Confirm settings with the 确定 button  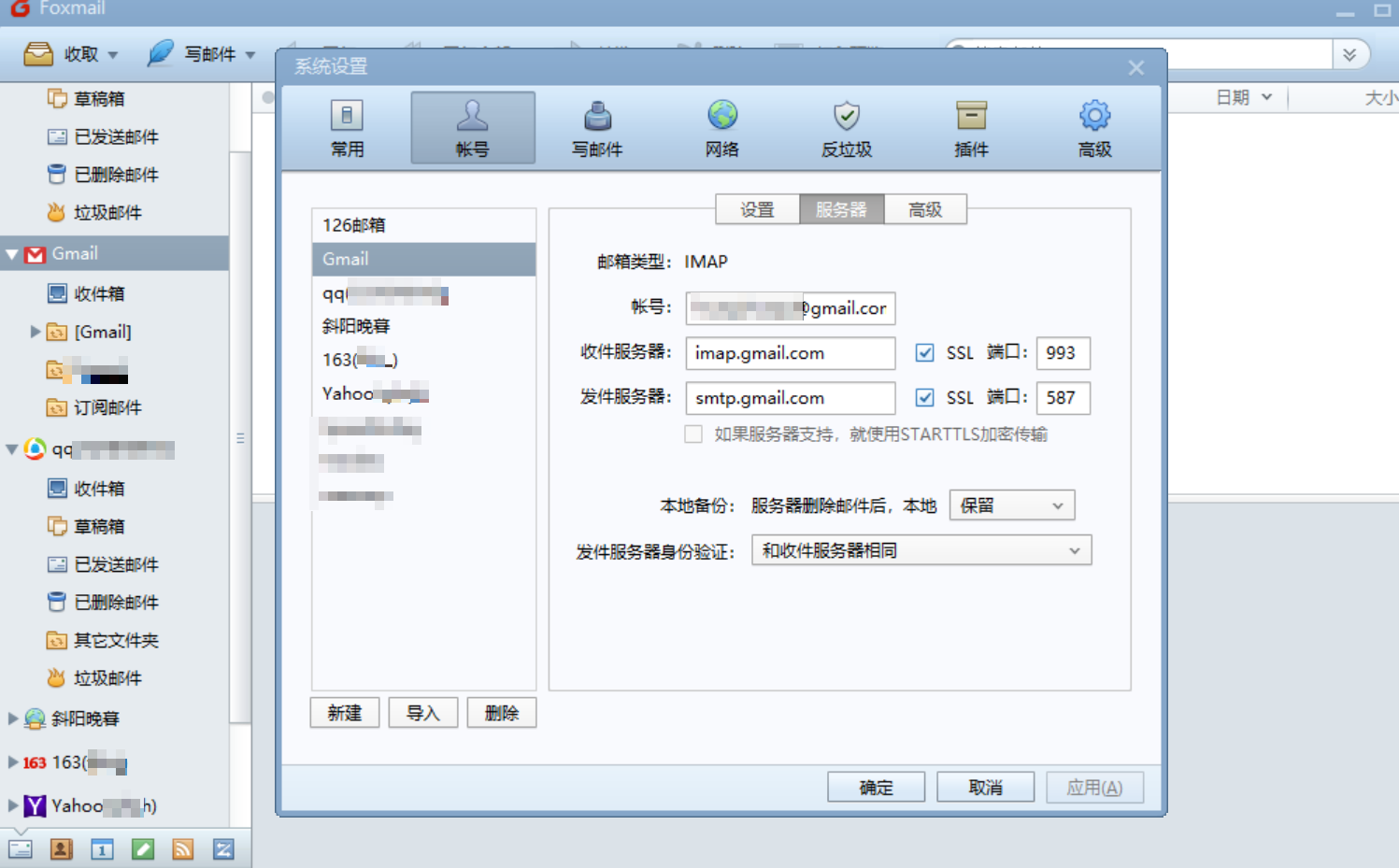[877, 787]
